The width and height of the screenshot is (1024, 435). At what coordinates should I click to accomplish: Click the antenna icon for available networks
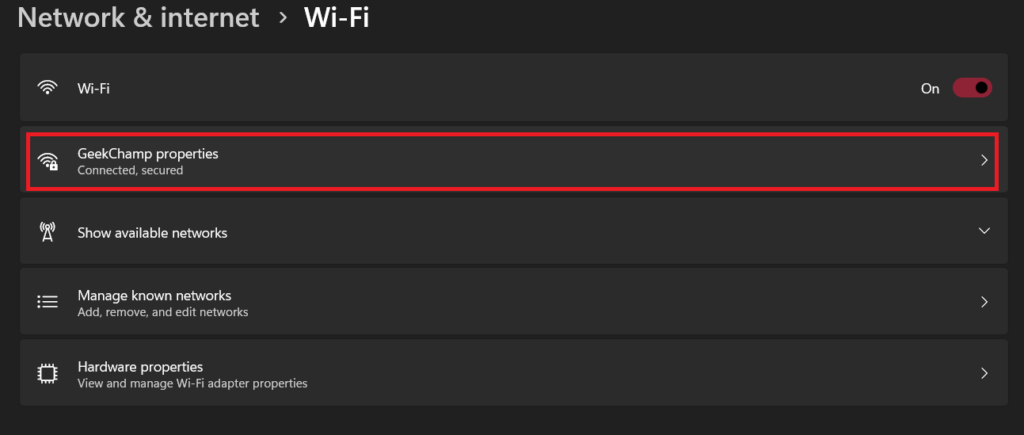pyautogui.click(x=47, y=233)
